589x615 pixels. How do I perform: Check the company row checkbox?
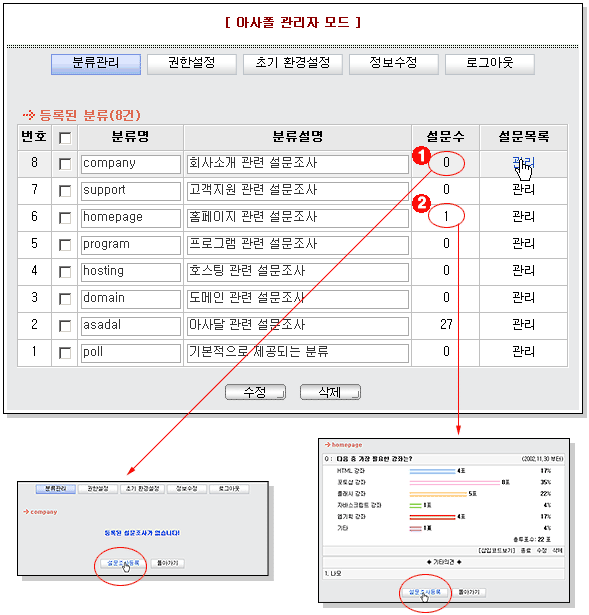[x=65, y=164]
